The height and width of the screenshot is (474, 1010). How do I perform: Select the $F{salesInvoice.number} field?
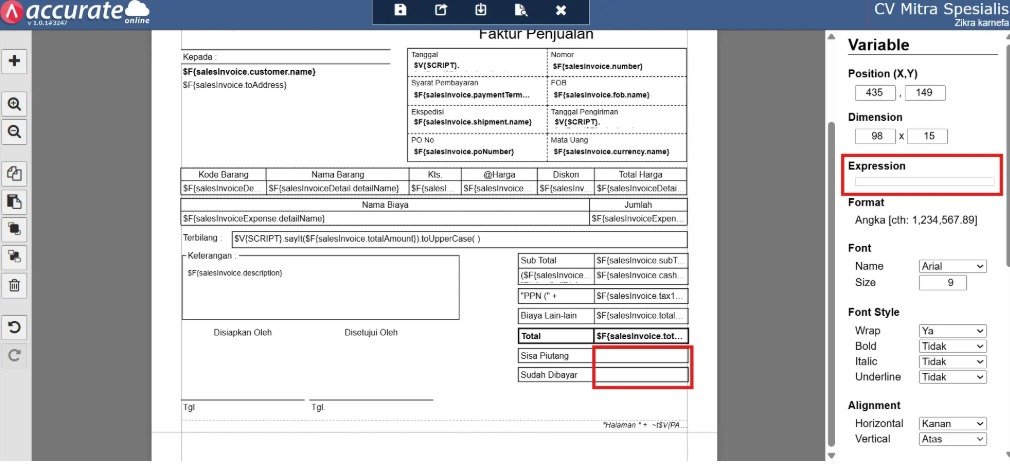(597, 66)
